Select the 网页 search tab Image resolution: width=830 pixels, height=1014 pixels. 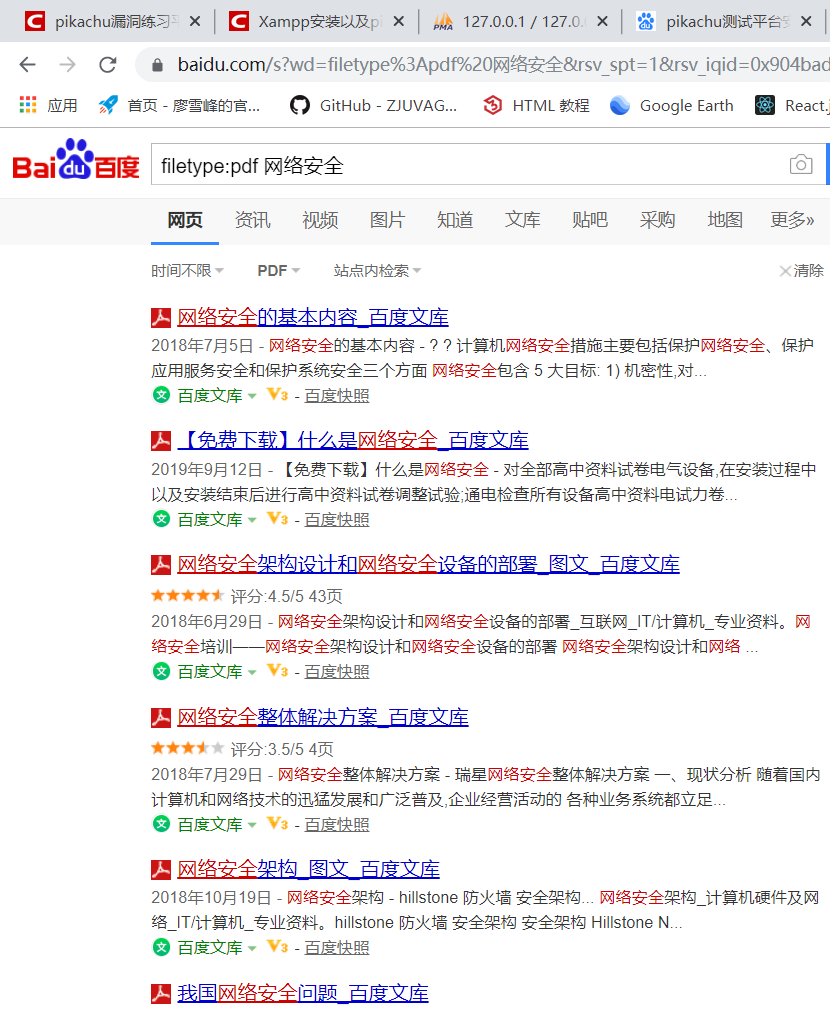coord(185,220)
